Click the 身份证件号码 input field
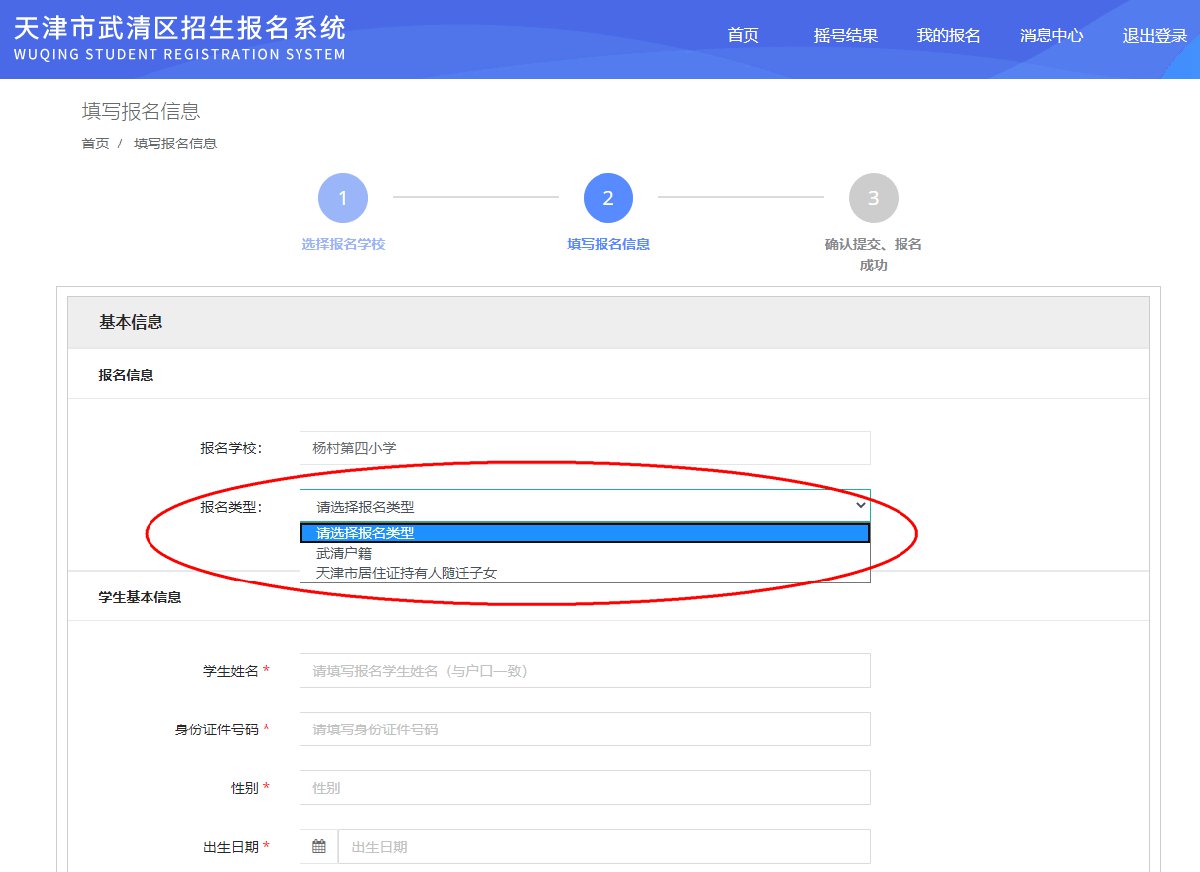1200x872 pixels. (584, 729)
